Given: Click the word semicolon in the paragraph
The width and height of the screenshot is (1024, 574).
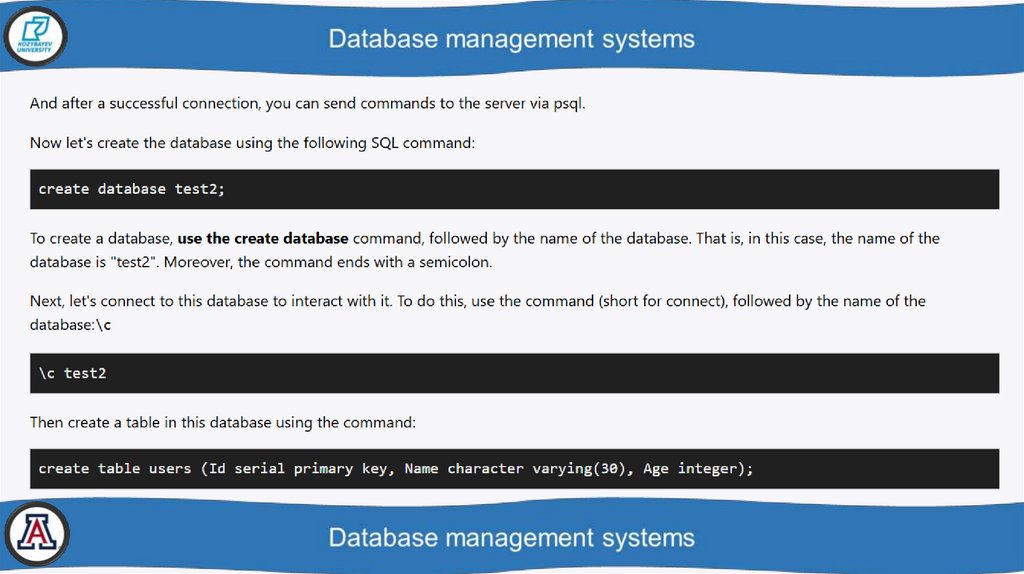Looking at the screenshot, I should [x=458, y=263].
